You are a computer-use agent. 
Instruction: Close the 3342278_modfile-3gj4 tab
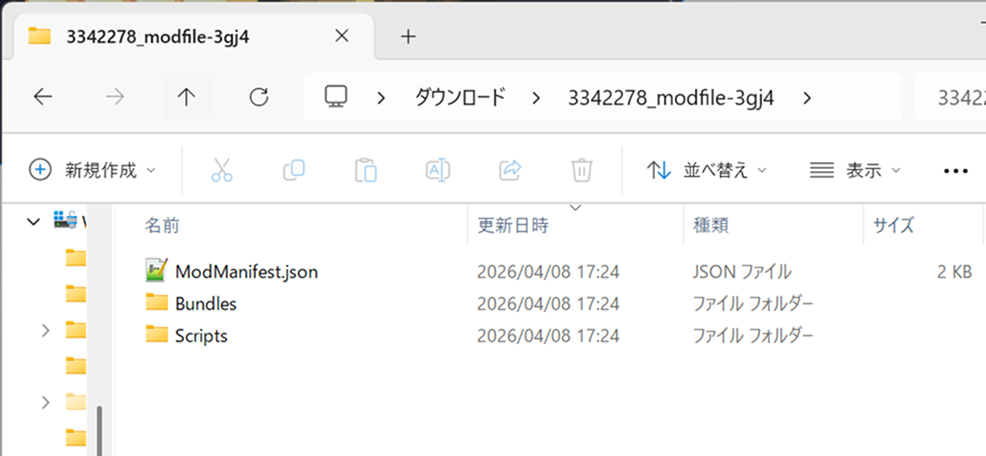[x=341, y=36]
